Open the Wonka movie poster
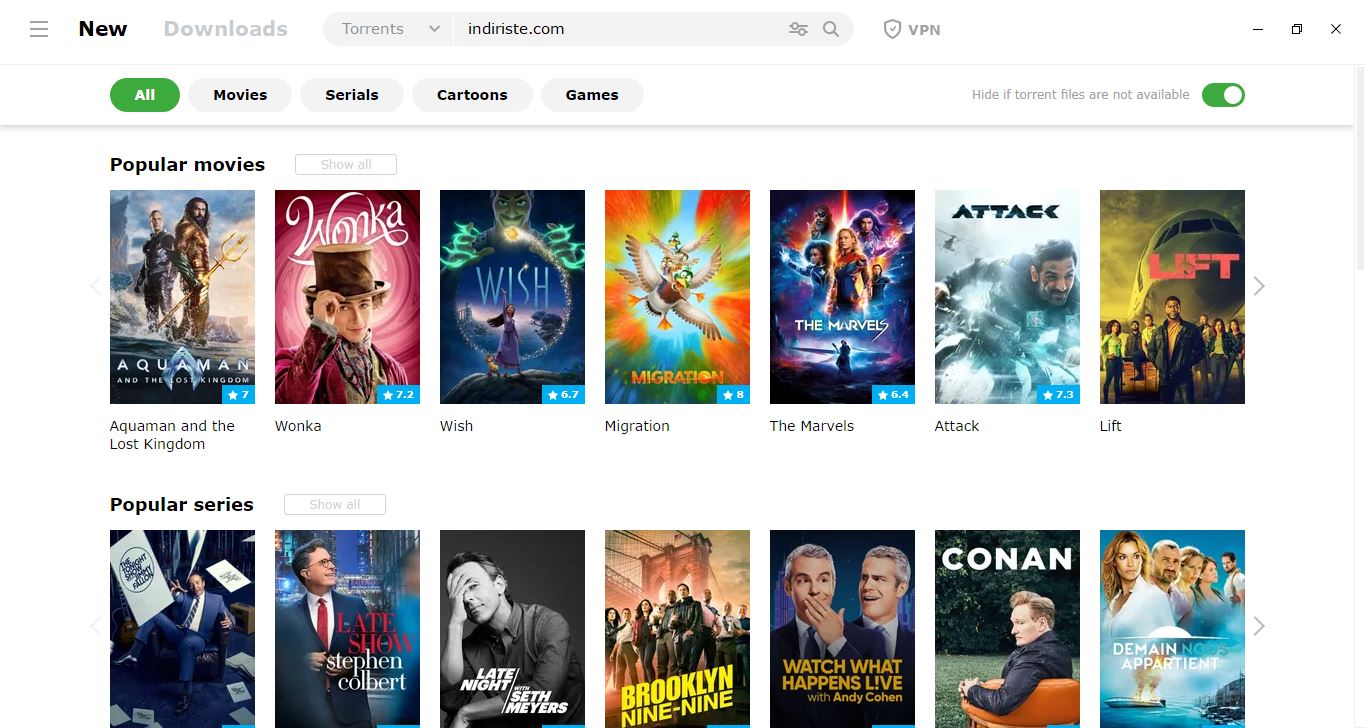The width and height of the screenshot is (1366, 728). coord(347,297)
